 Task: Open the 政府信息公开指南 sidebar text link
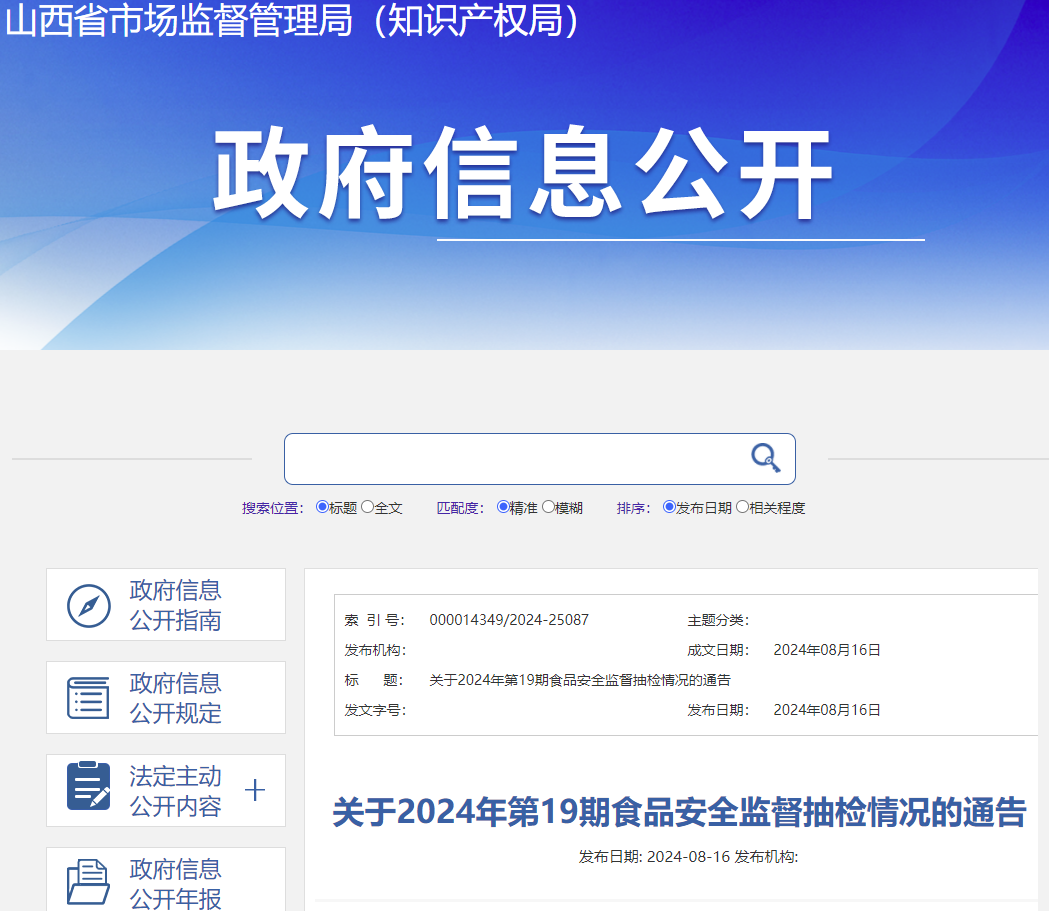(x=175, y=605)
